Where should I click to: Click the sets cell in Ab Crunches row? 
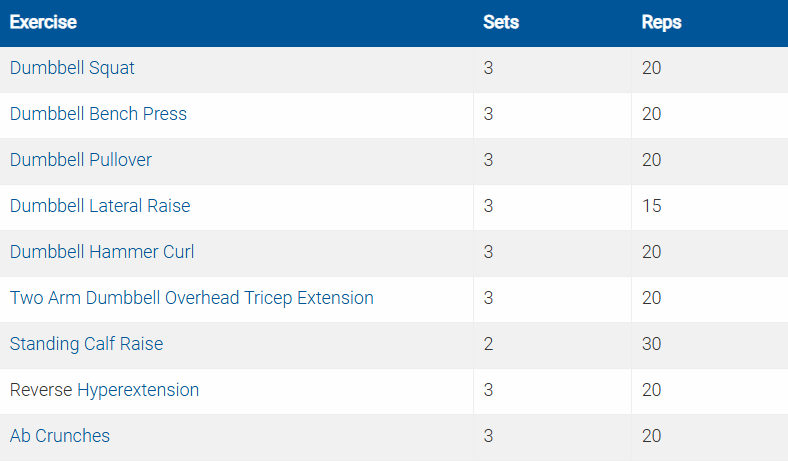488,437
